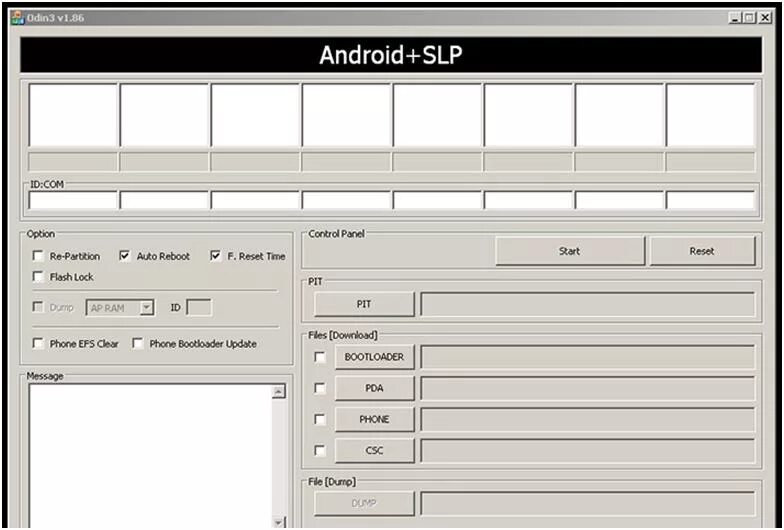This screenshot has width=784, height=530.
Task: Click the Message log scrollbar up arrow
Action: click(279, 392)
